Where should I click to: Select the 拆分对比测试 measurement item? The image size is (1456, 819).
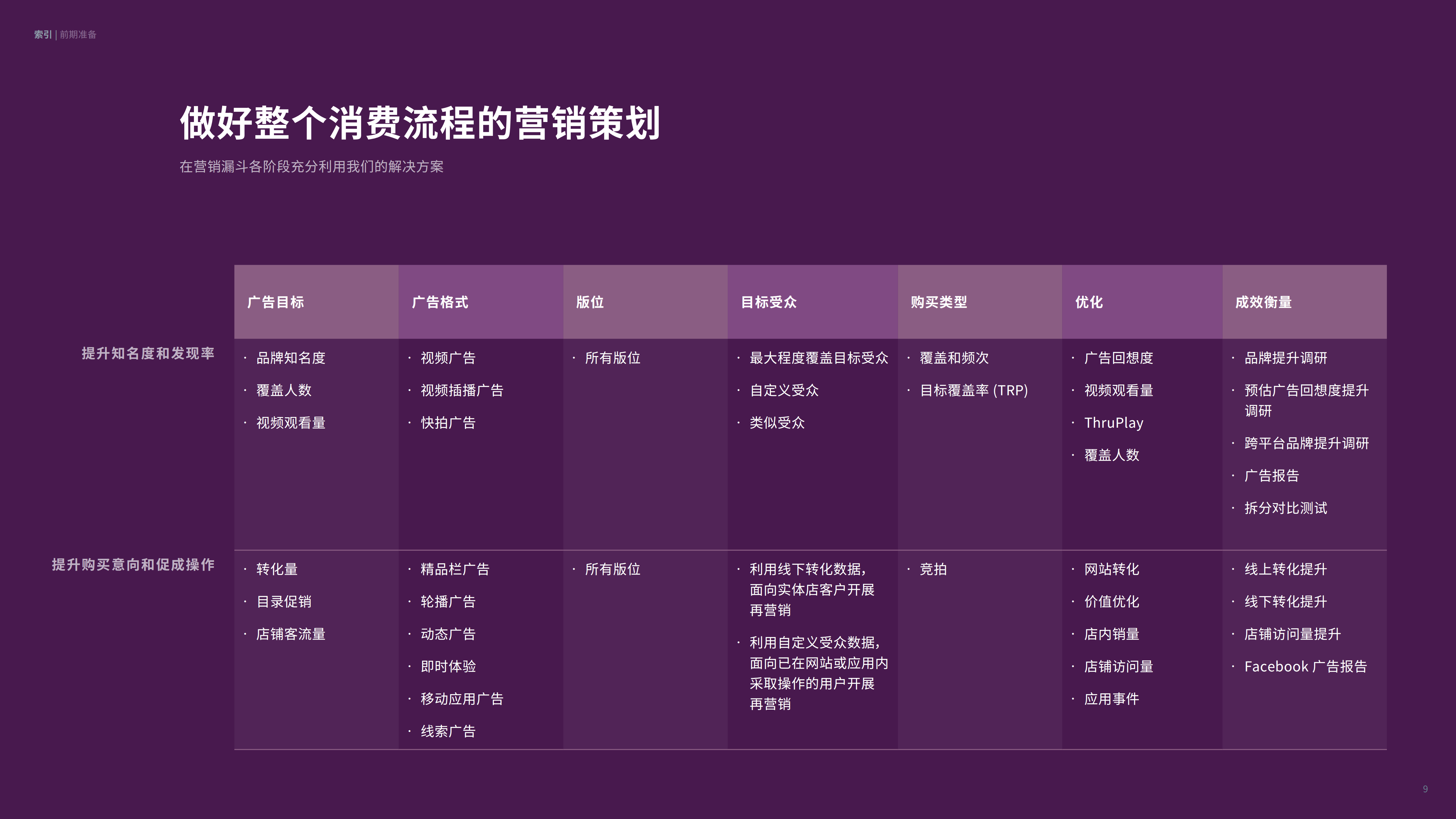tap(1286, 508)
